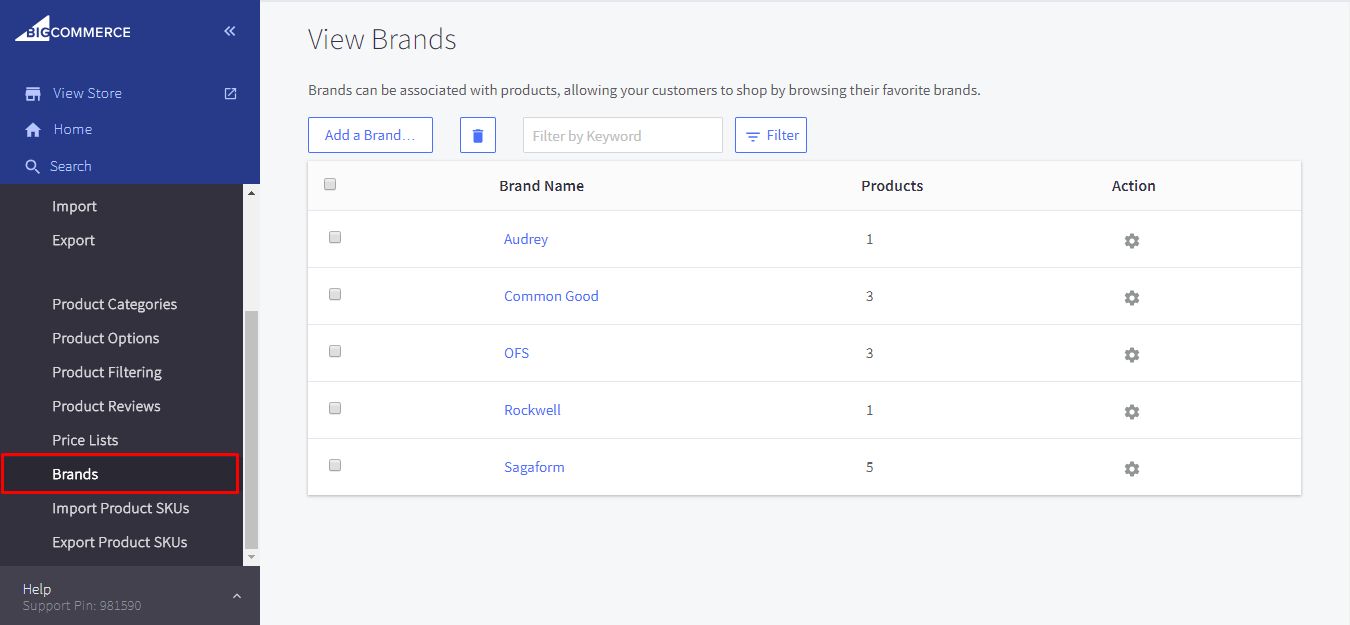
Task: Click the Filter button
Action: pyautogui.click(x=771, y=135)
